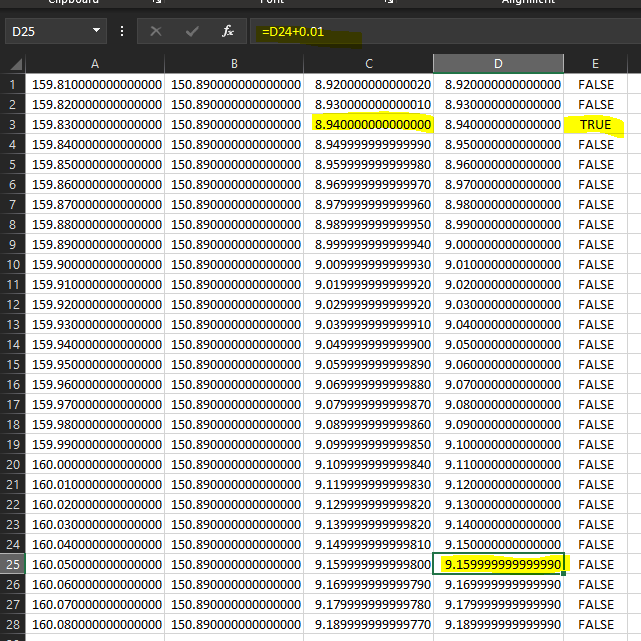Click cell with value 9.14999999999810
This screenshot has width=641, height=641.
(x=369, y=545)
